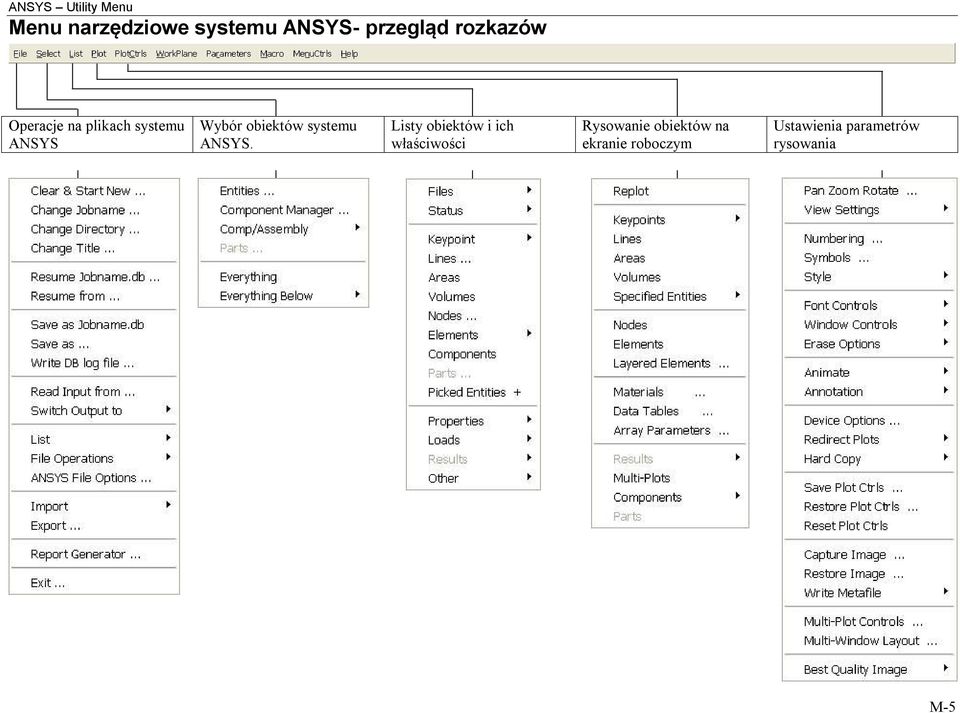
Task: Open Multi-Window Layout
Action: point(869,641)
